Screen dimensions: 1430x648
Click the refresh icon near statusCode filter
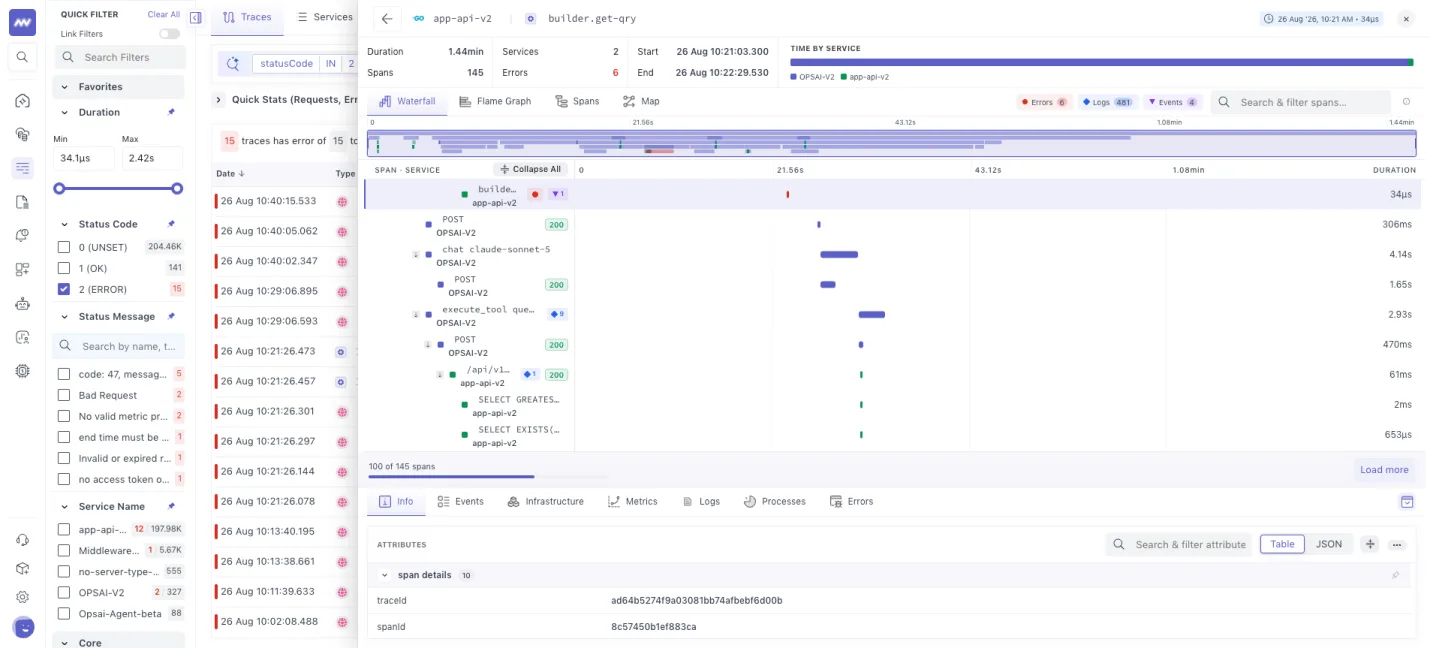pos(233,63)
